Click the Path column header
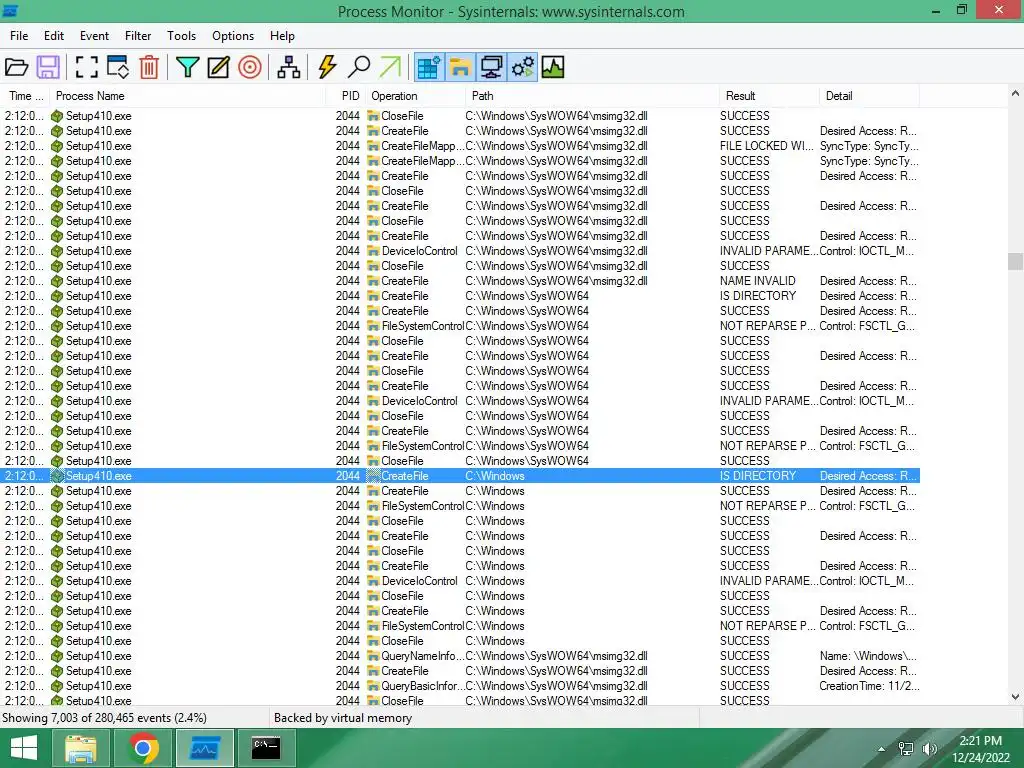Image resolution: width=1024 pixels, height=768 pixels. pyautogui.click(x=592, y=96)
